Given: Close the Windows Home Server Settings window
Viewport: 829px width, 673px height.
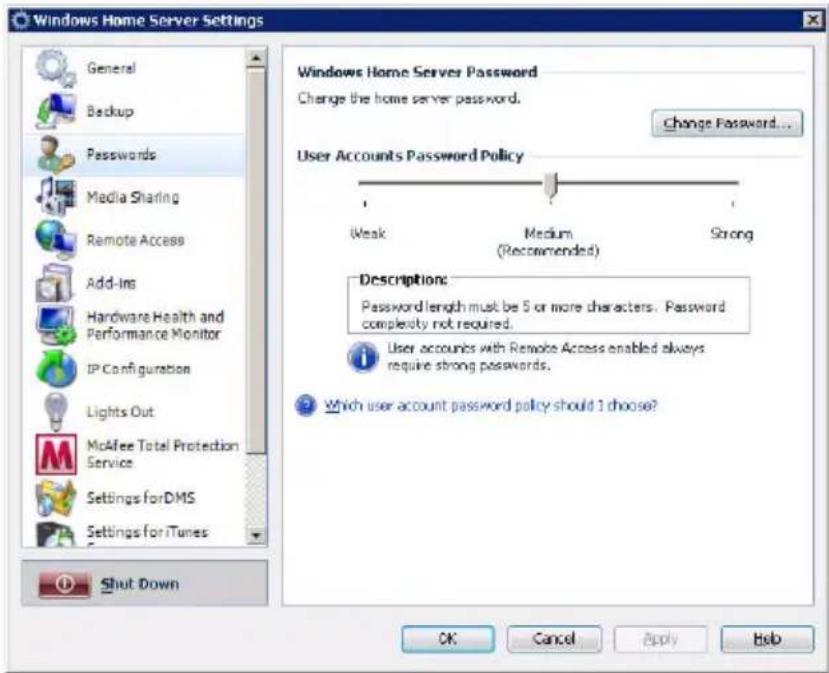Looking at the screenshot, I should coord(813,20).
